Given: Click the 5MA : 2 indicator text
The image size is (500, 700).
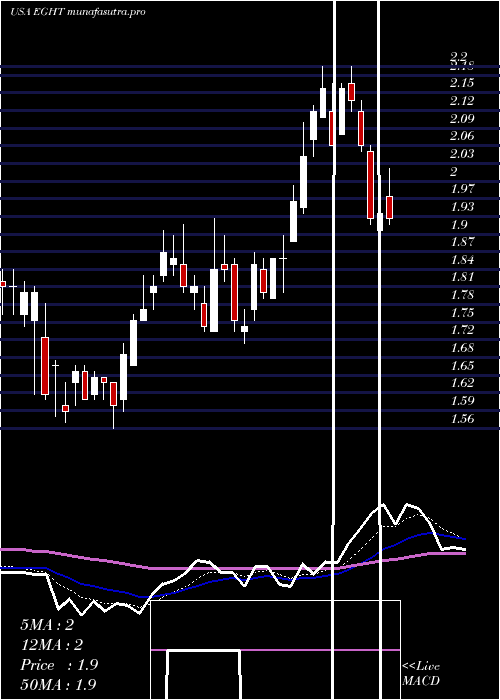Looking at the screenshot, I should (47, 625).
